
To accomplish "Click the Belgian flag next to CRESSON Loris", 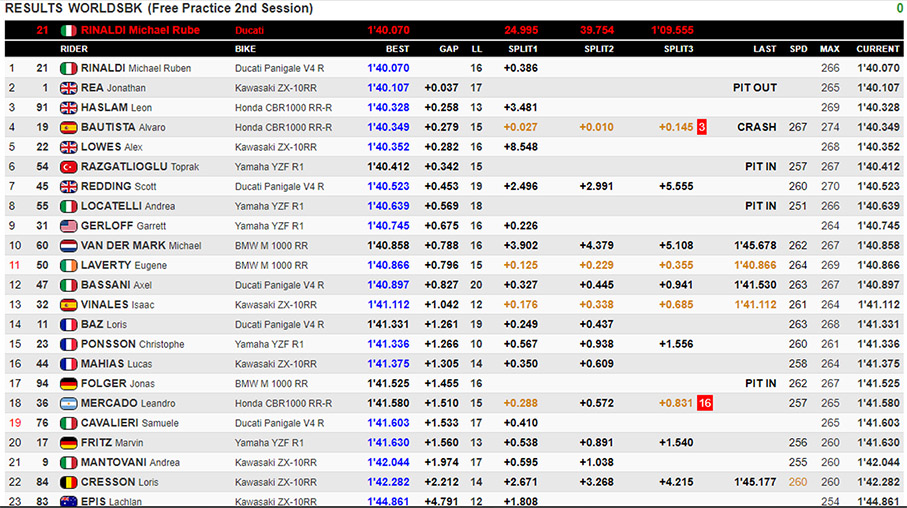I will 68,482.
